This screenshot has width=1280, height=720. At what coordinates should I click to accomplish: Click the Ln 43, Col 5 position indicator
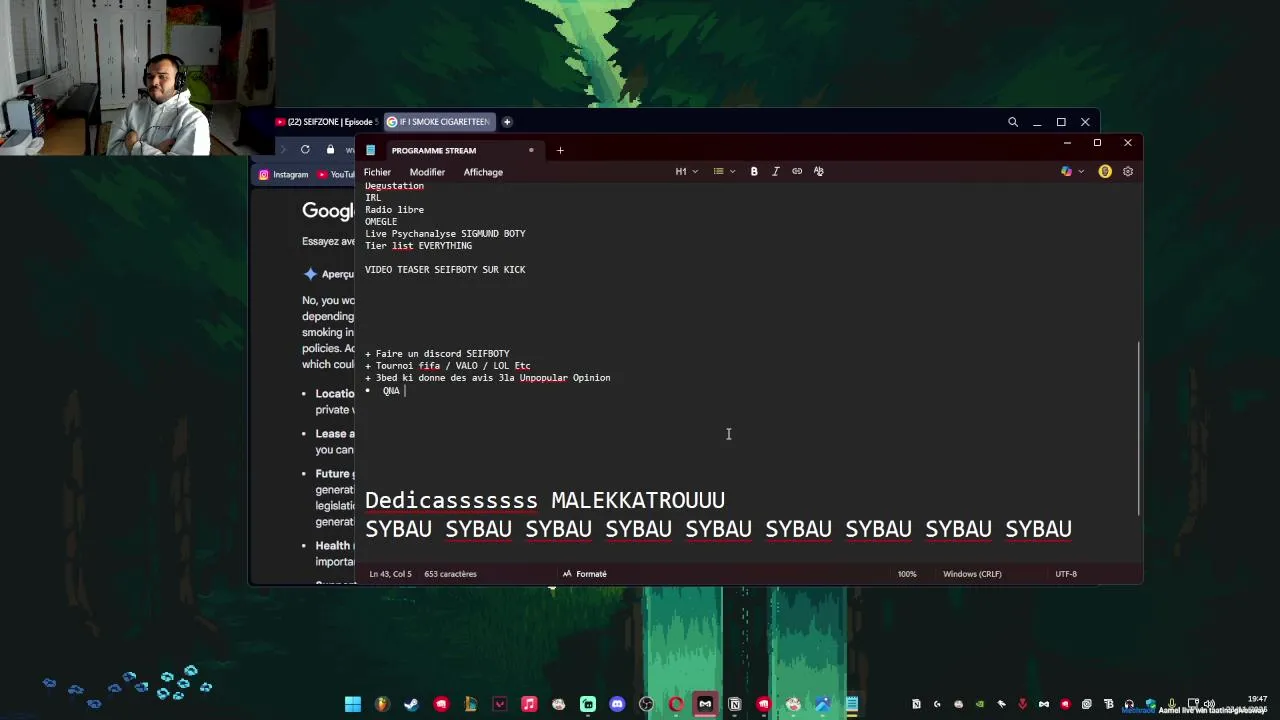pyautogui.click(x=390, y=574)
